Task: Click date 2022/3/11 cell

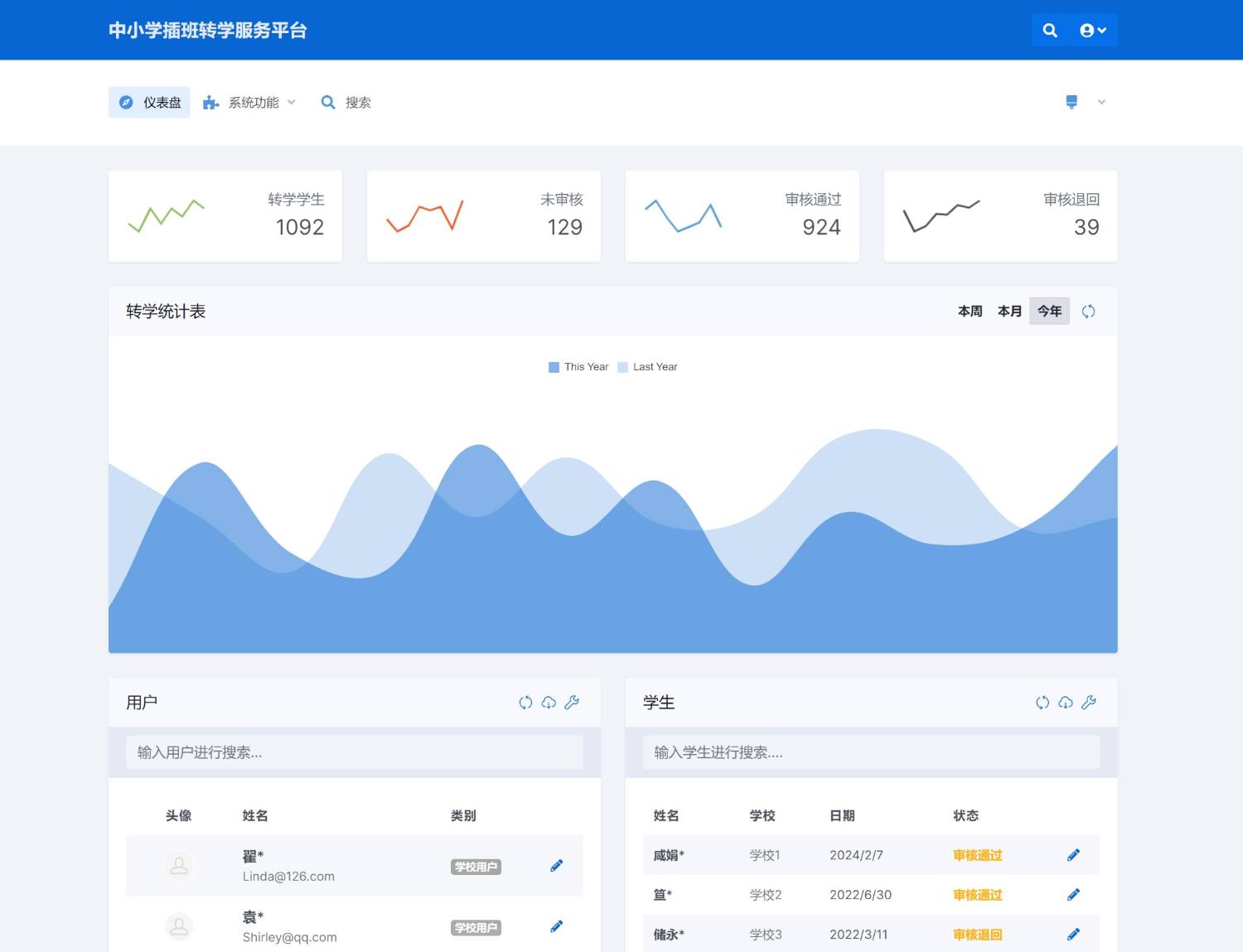Action: (x=858, y=935)
